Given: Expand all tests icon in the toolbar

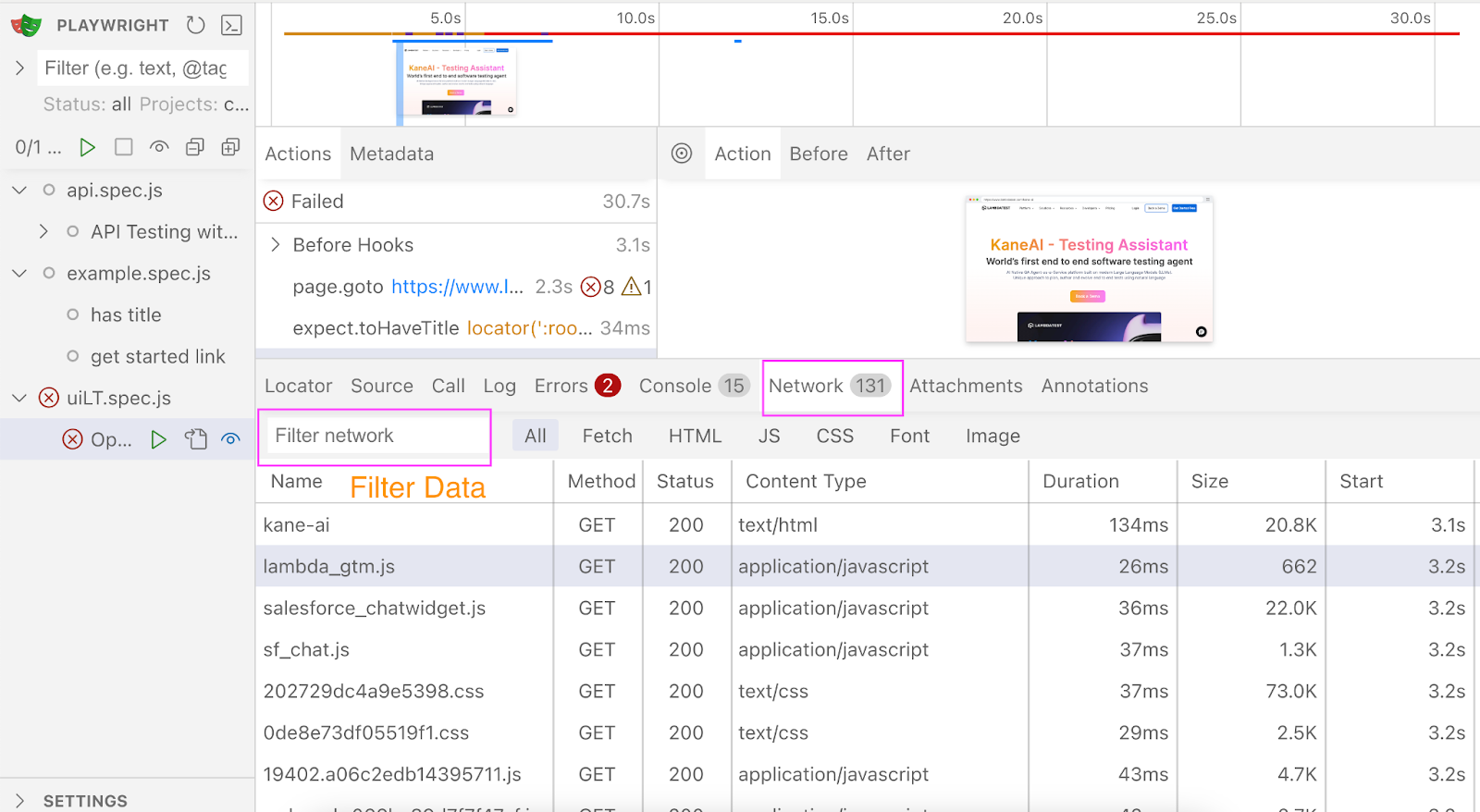Looking at the screenshot, I should pyautogui.click(x=230, y=147).
